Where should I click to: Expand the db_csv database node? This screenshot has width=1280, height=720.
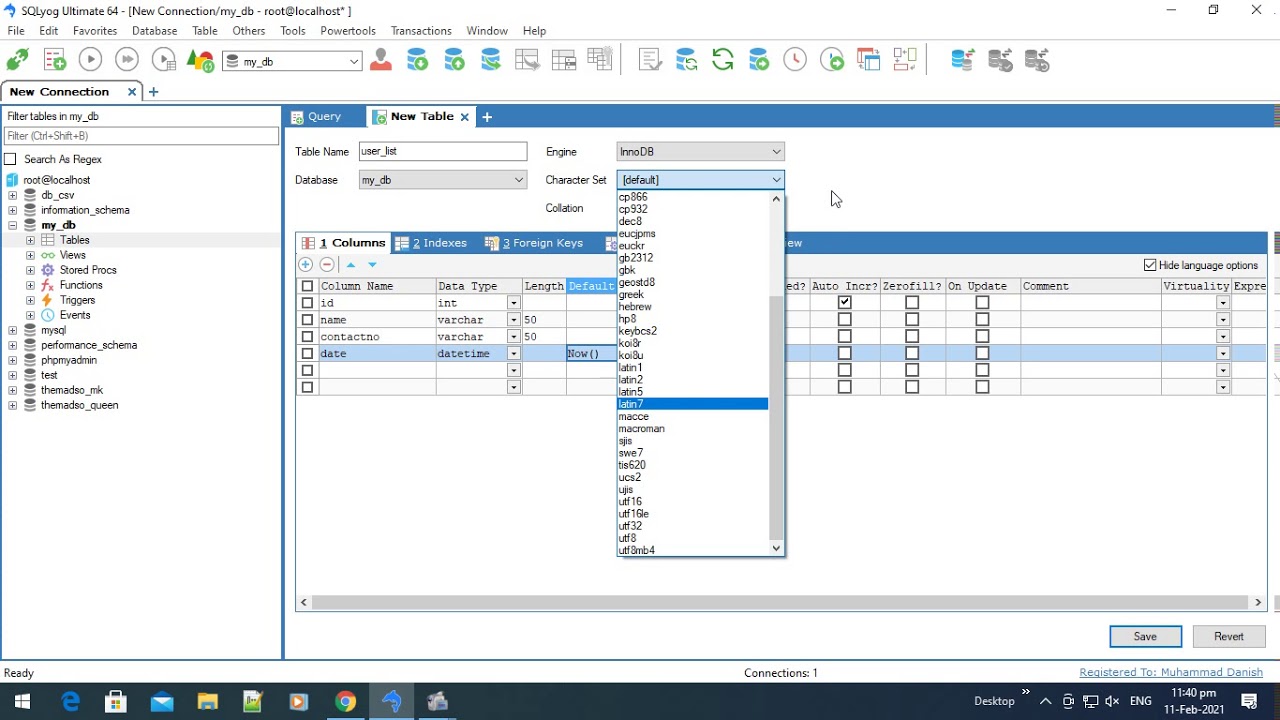tap(12, 195)
